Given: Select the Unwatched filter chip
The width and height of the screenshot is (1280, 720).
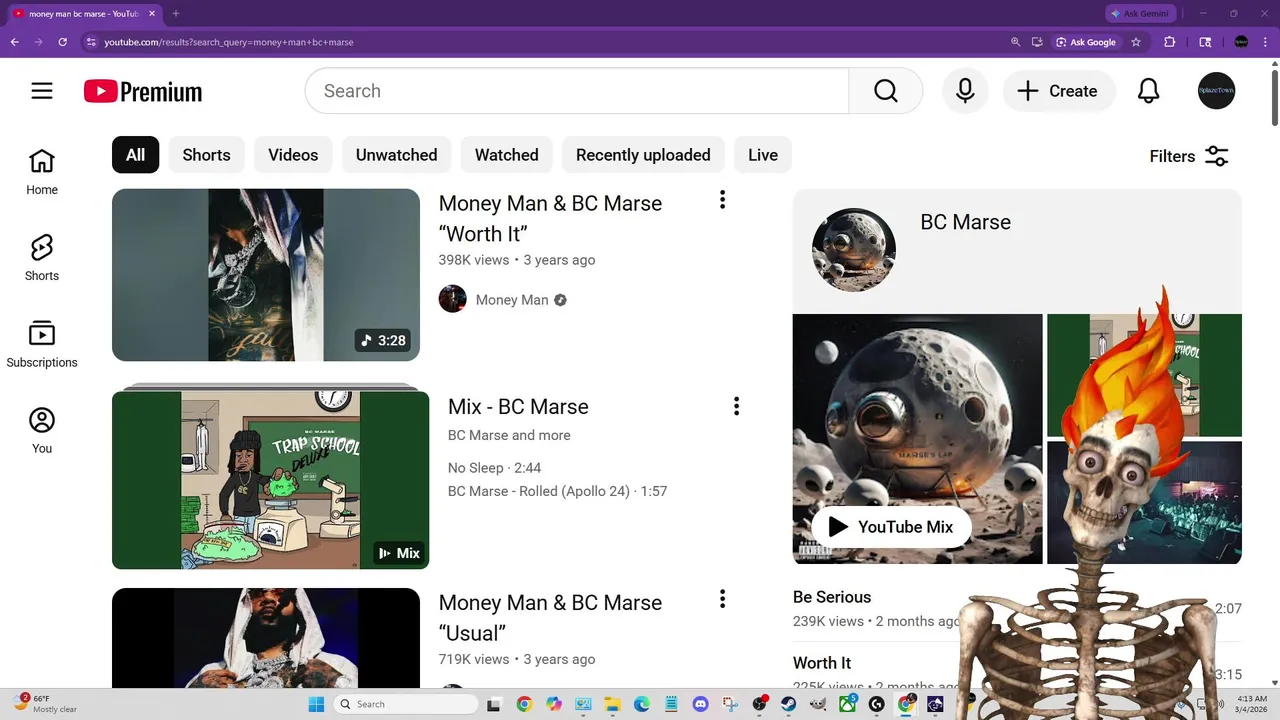Looking at the screenshot, I should (x=396, y=155).
